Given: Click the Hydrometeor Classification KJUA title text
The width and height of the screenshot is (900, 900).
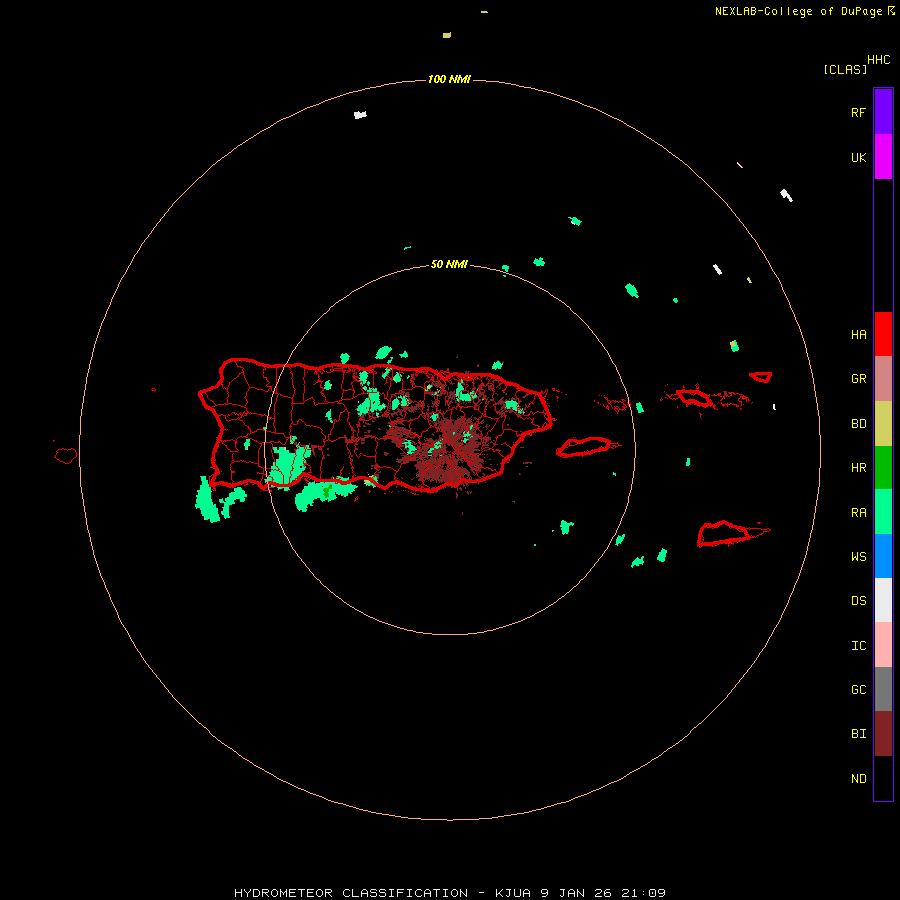Looking at the screenshot, I should click(x=449, y=893).
